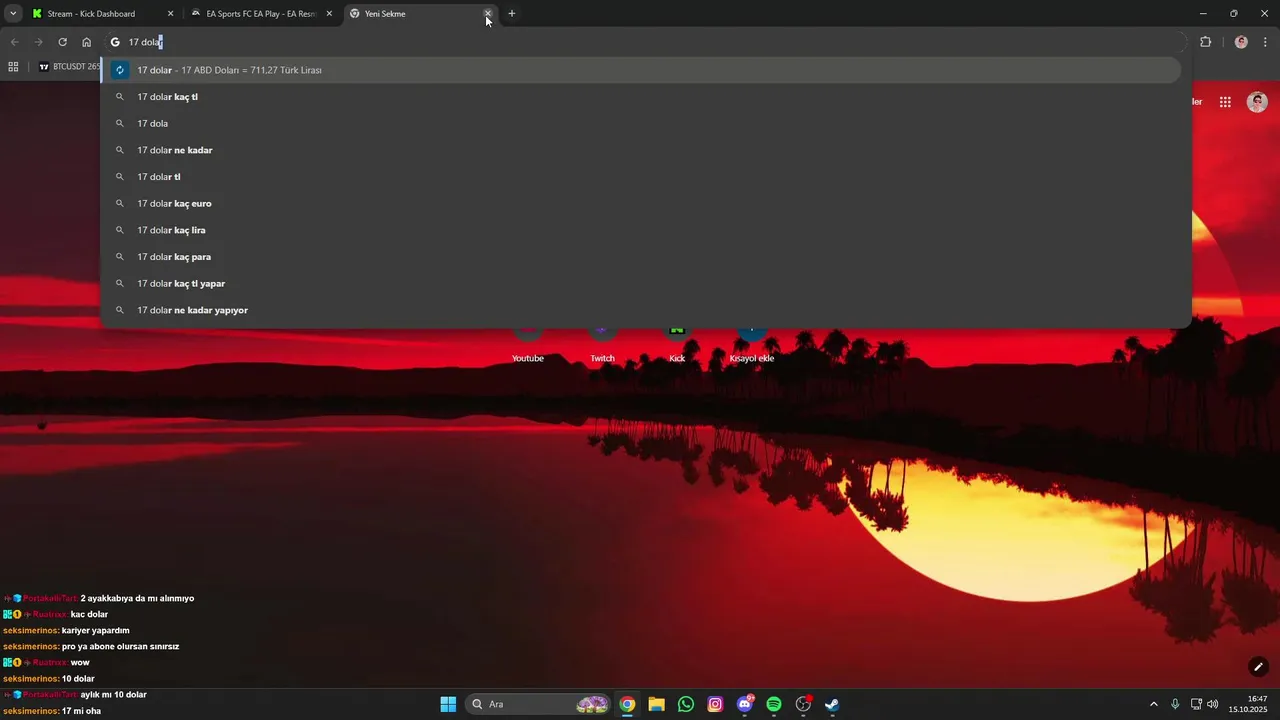Open Chrome from the taskbar
The height and width of the screenshot is (720, 1280).
pos(627,704)
